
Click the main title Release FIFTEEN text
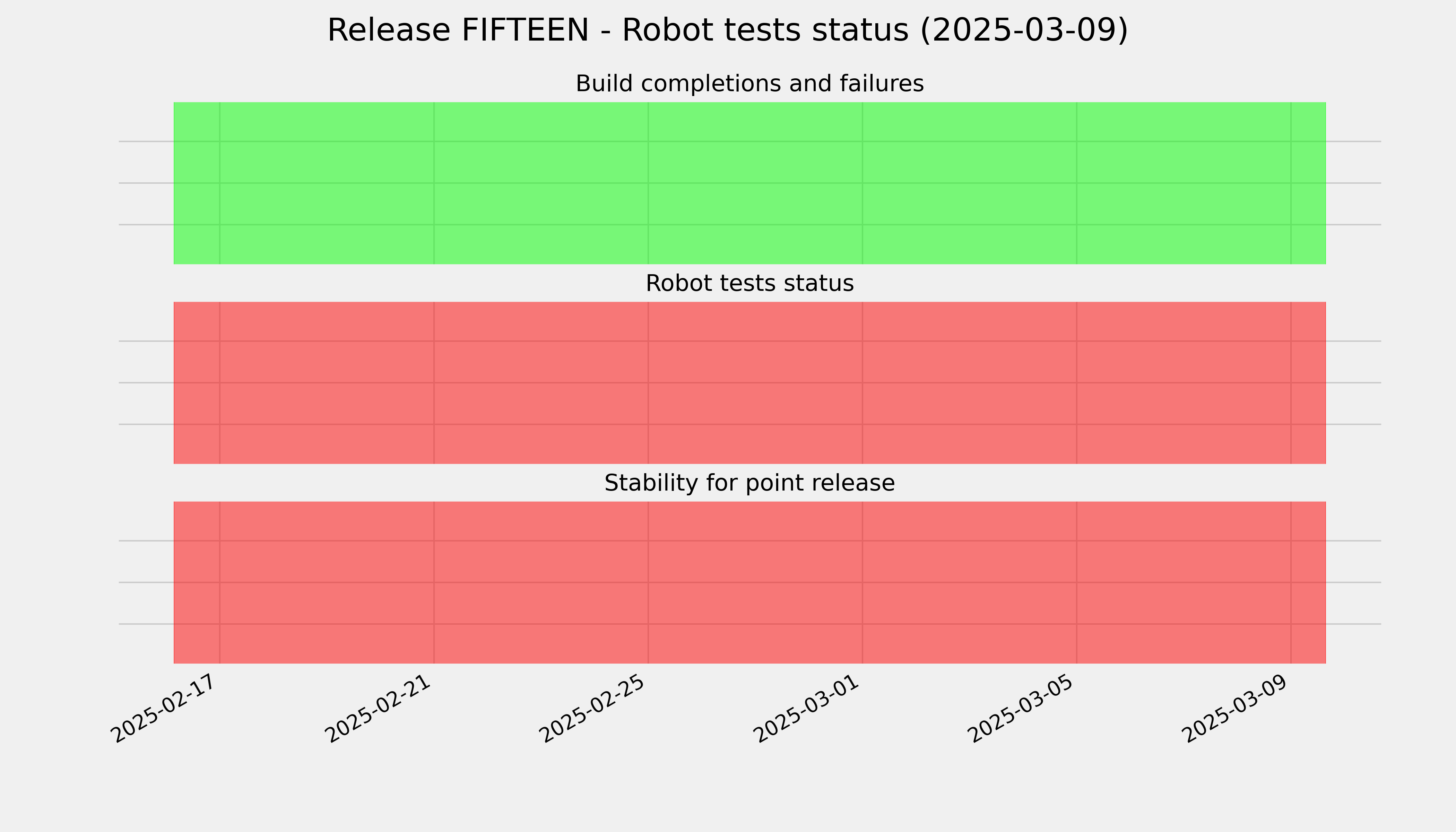(458, 30)
